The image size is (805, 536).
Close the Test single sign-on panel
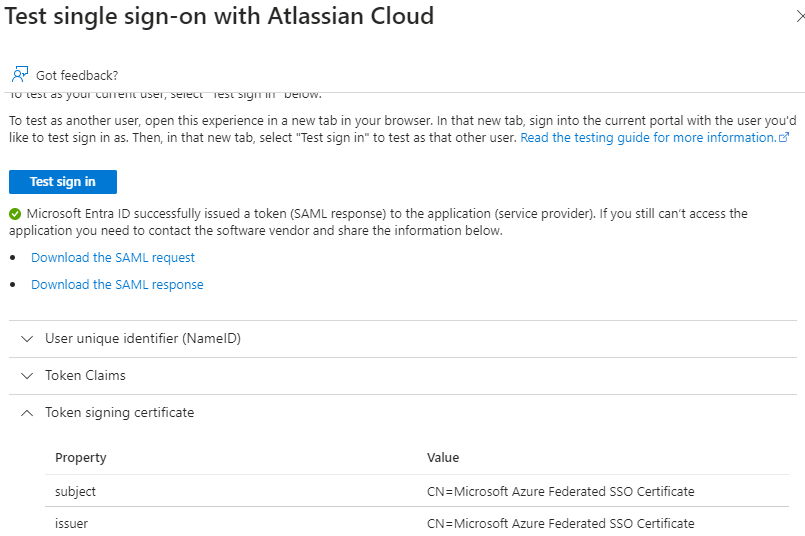coord(800,16)
